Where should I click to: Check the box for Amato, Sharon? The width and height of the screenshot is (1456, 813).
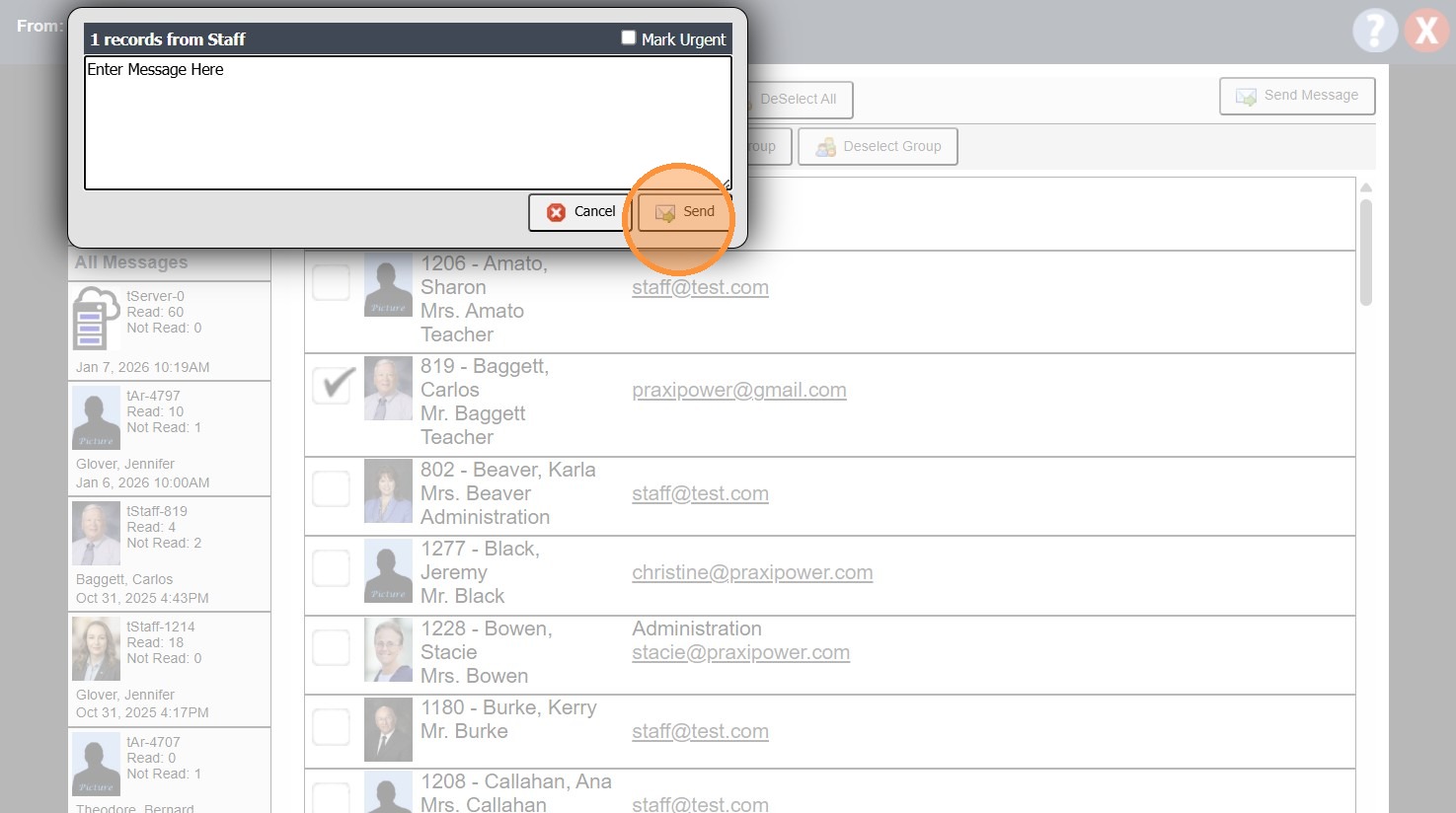click(x=332, y=283)
